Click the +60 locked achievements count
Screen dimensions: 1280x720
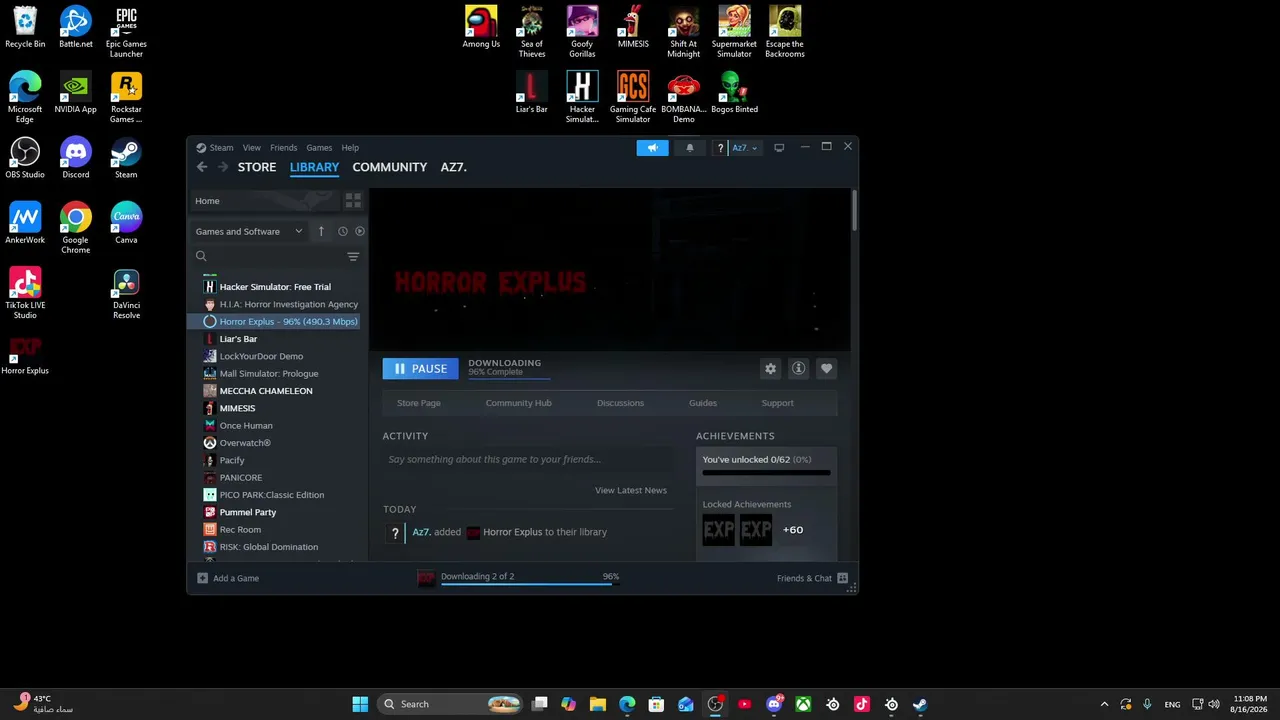pos(793,530)
